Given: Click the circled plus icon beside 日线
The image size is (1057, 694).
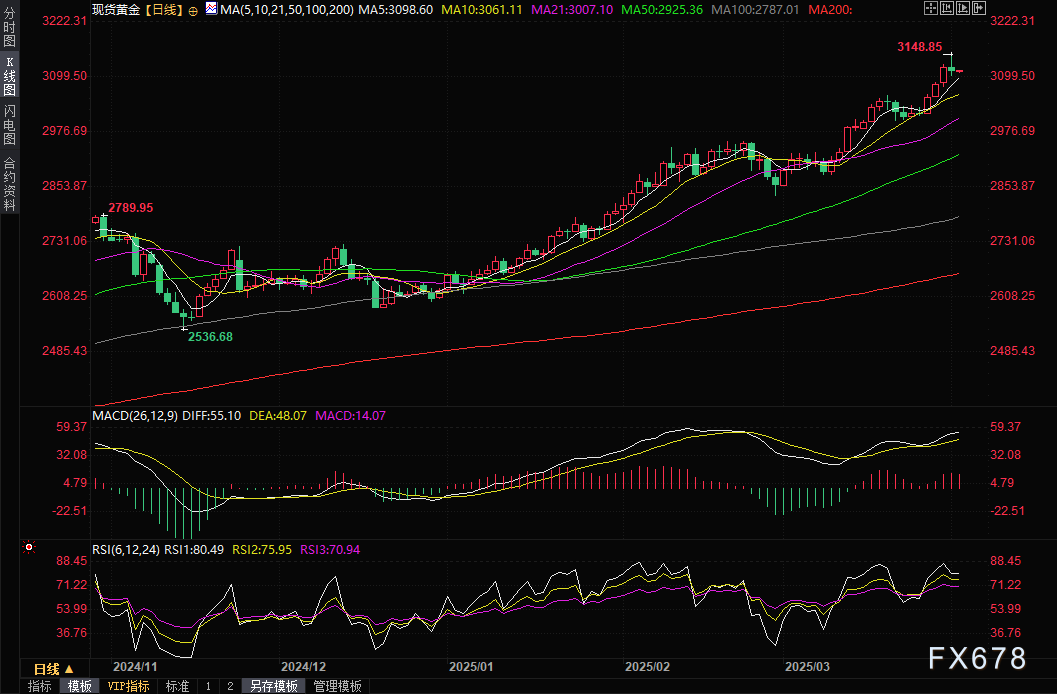Looking at the screenshot, I should tap(192, 9).
